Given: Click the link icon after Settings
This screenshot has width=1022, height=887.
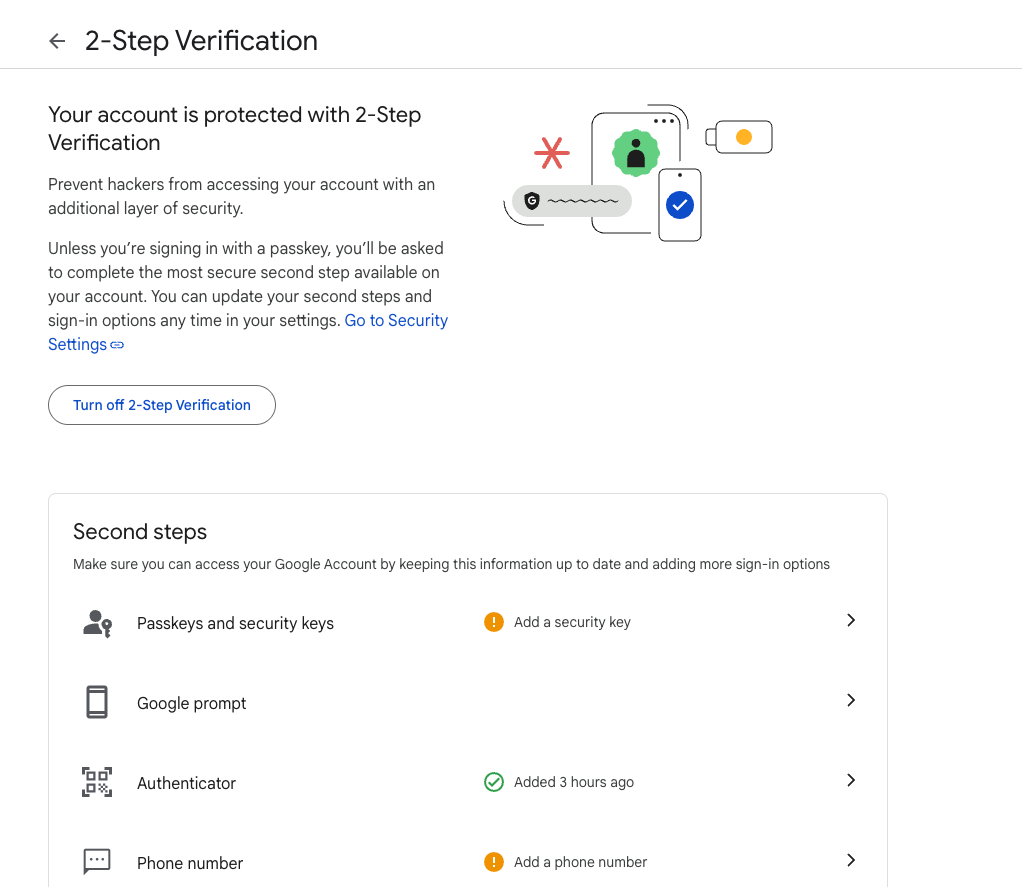Looking at the screenshot, I should pos(117,345).
